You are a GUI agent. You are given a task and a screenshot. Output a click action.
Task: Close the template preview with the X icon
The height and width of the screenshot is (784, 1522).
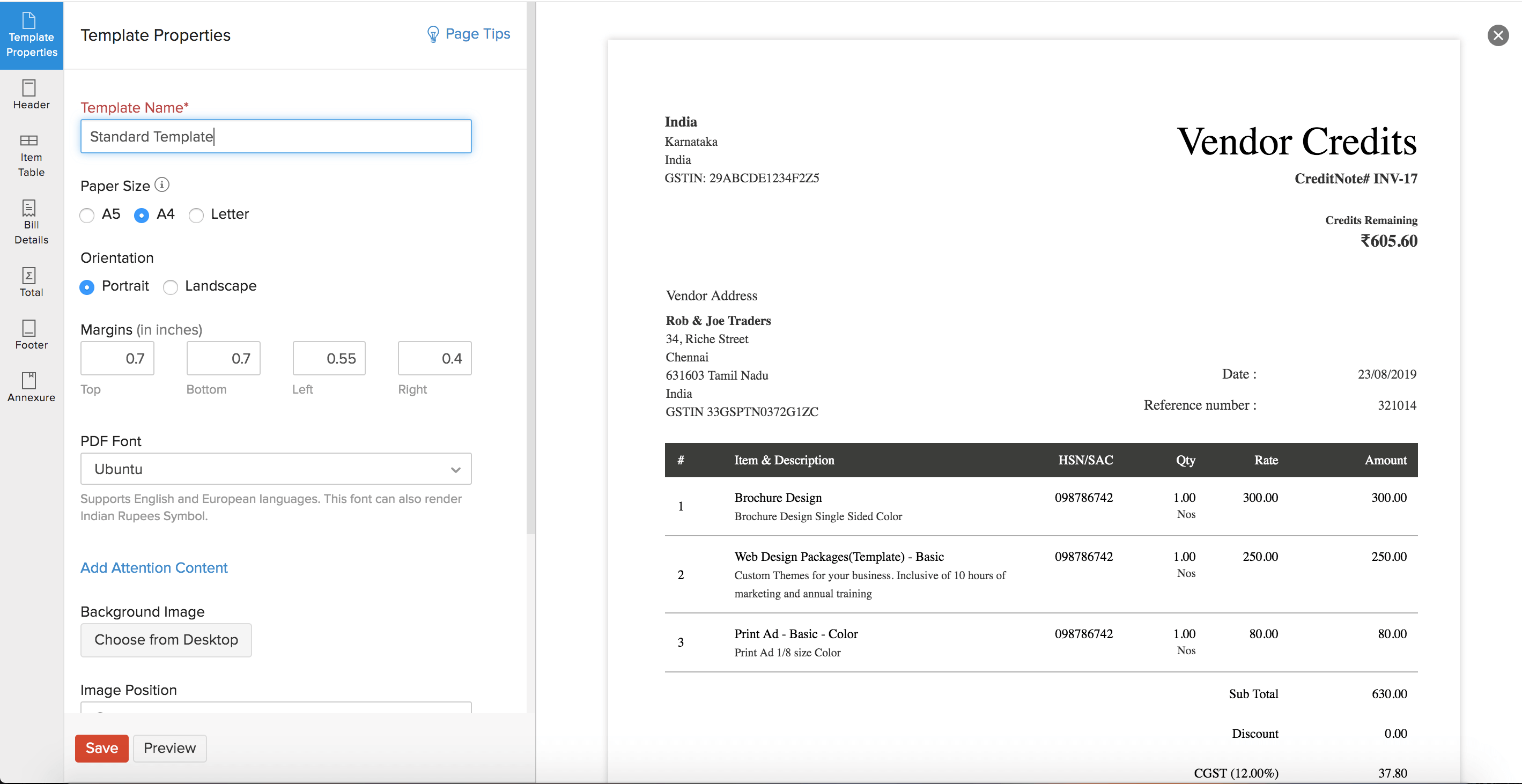pos(1498,35)
